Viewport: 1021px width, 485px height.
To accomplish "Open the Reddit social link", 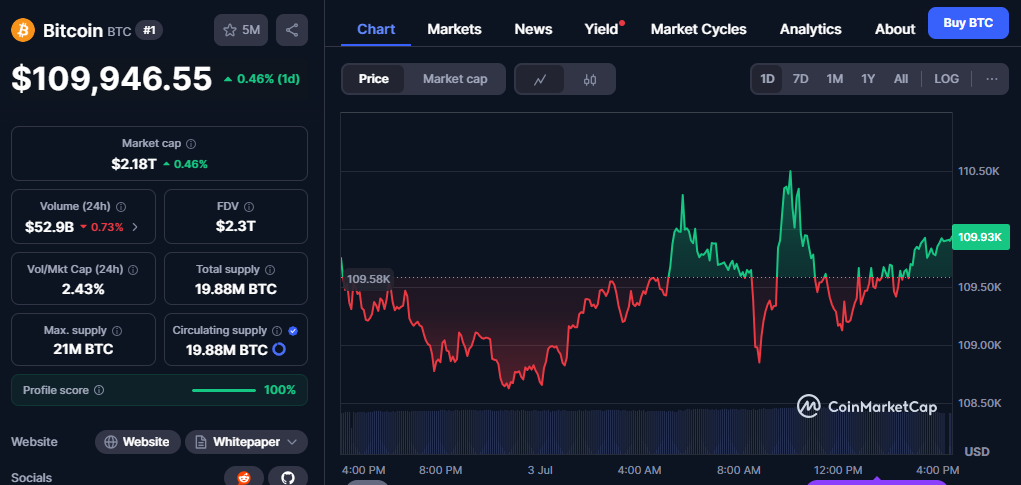I will [x=244, y=477].
